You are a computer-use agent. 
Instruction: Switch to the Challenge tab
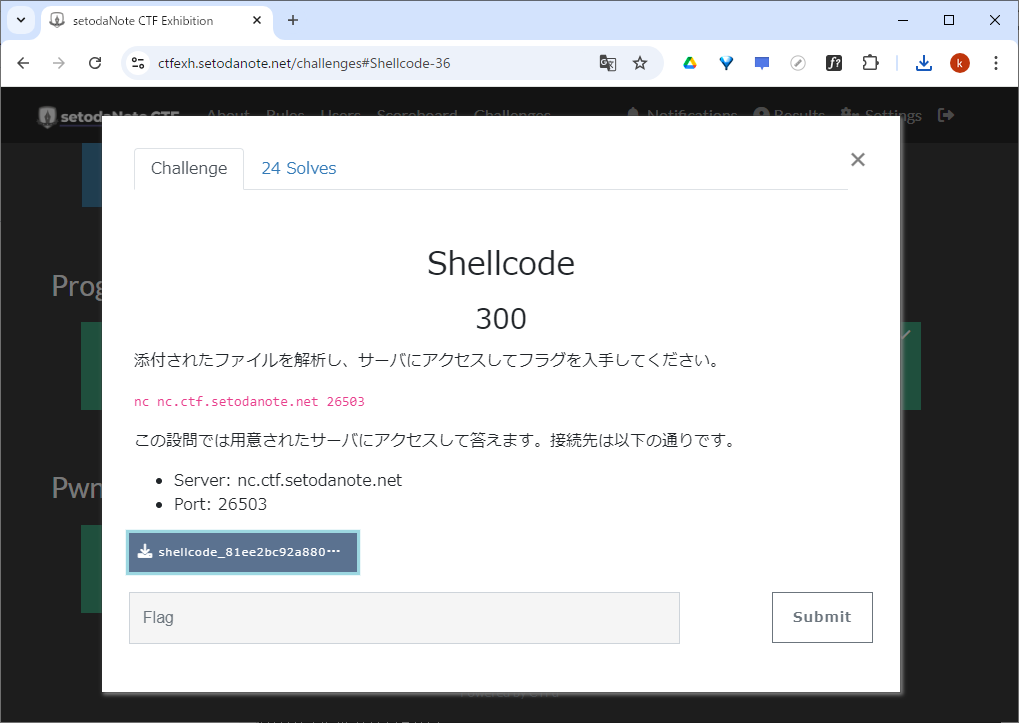coord(189,168)
